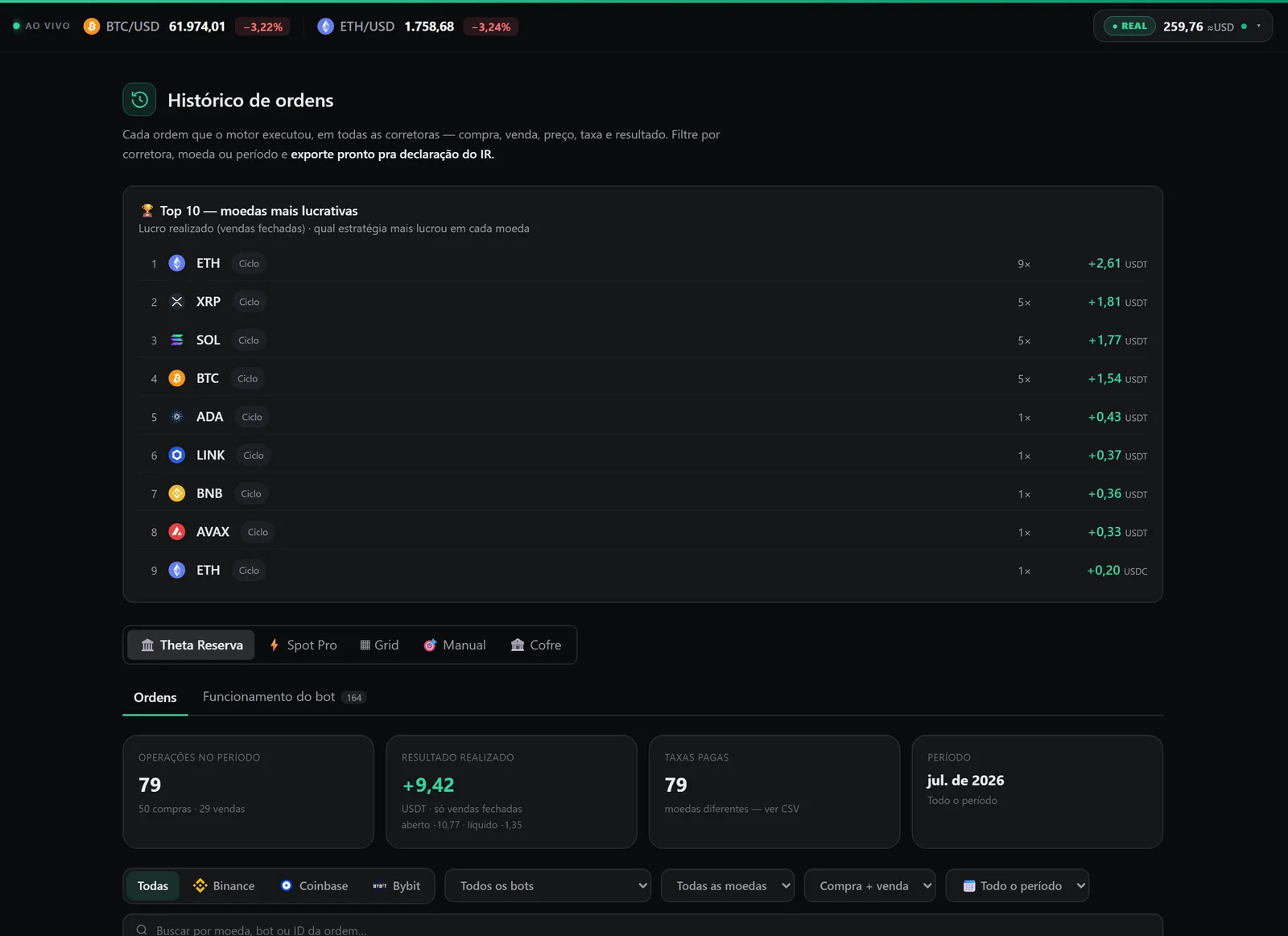The image size is (1288, 936).
Task: Select the Cofre strategy tab
Action: point(536,645)
